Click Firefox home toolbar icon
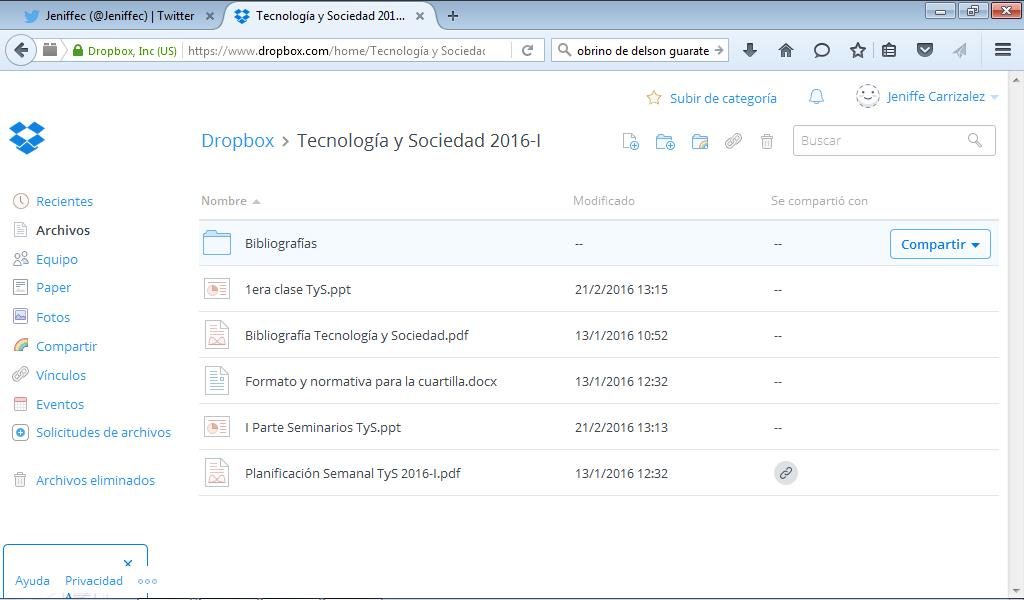The height and width of the screenshot is (600, 1024). pos(786,50)
